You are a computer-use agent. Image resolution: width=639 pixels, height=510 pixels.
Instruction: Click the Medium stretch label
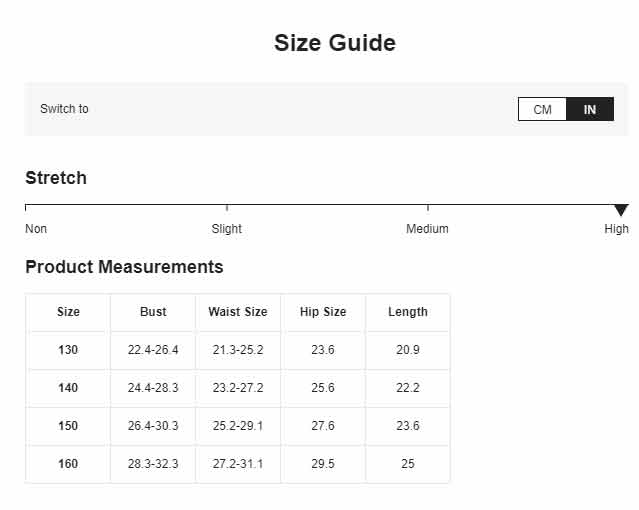[427, 229]
